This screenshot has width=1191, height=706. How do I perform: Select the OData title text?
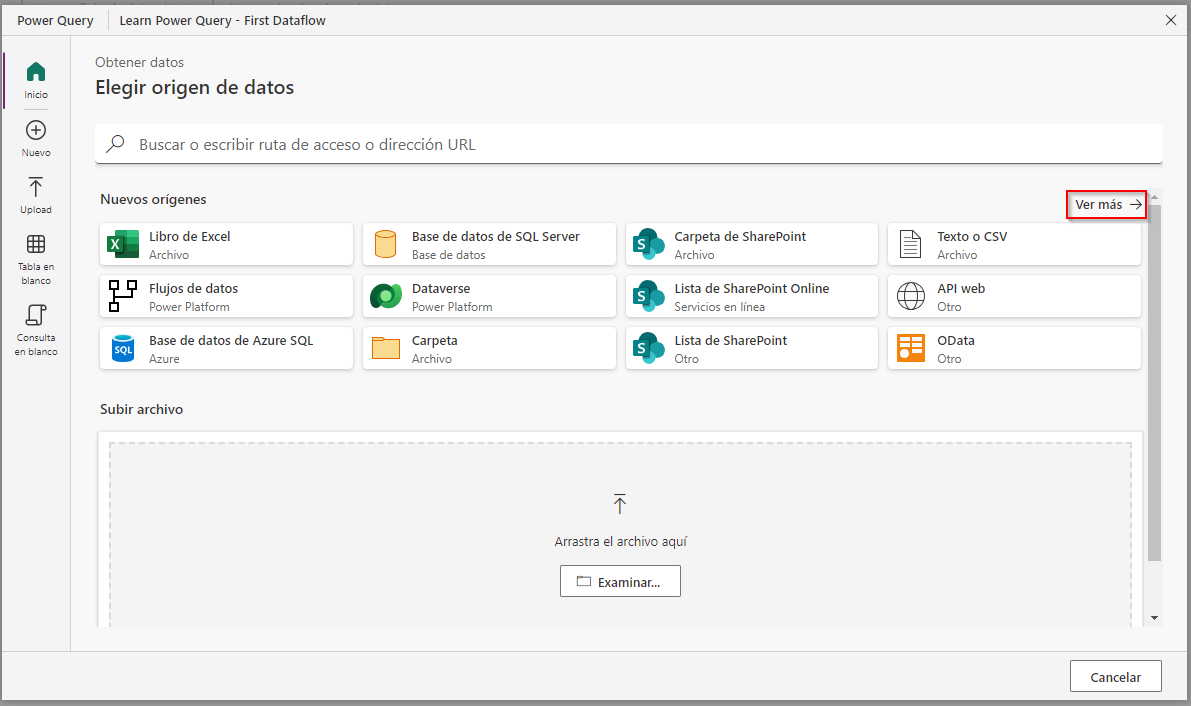coord(956,340)
